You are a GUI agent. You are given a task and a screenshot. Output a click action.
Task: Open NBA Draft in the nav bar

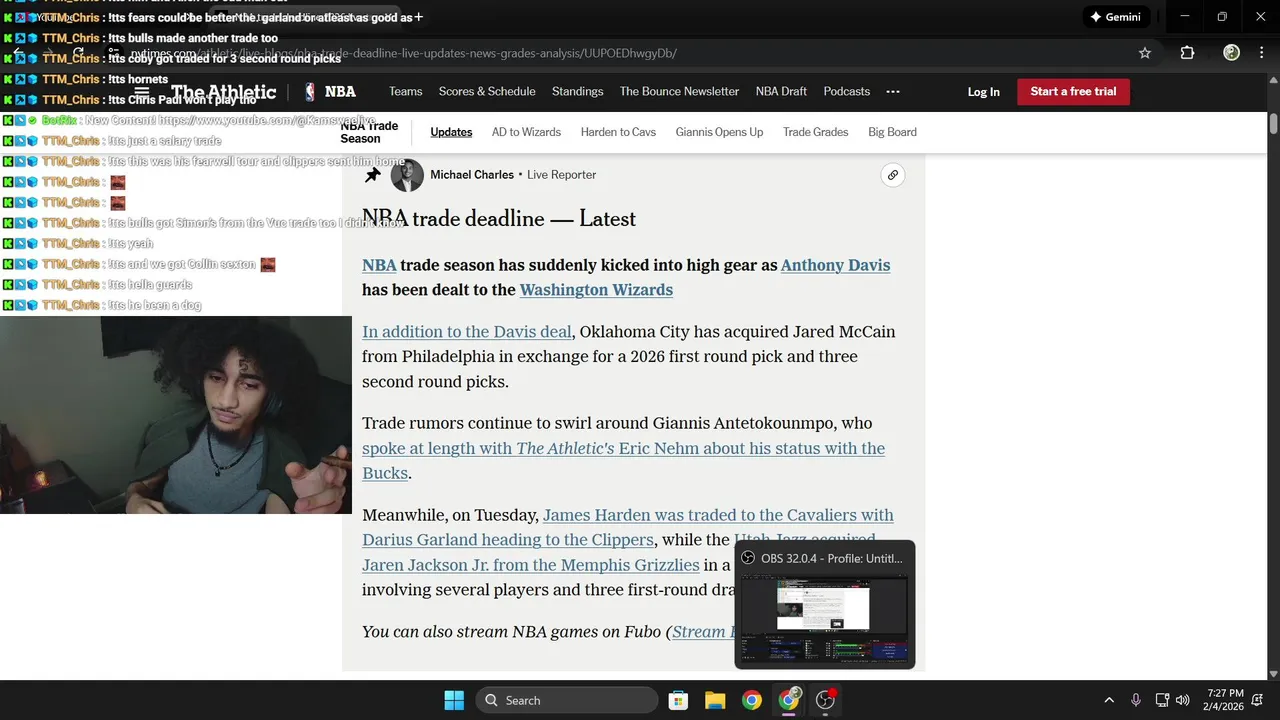(781, 91)
